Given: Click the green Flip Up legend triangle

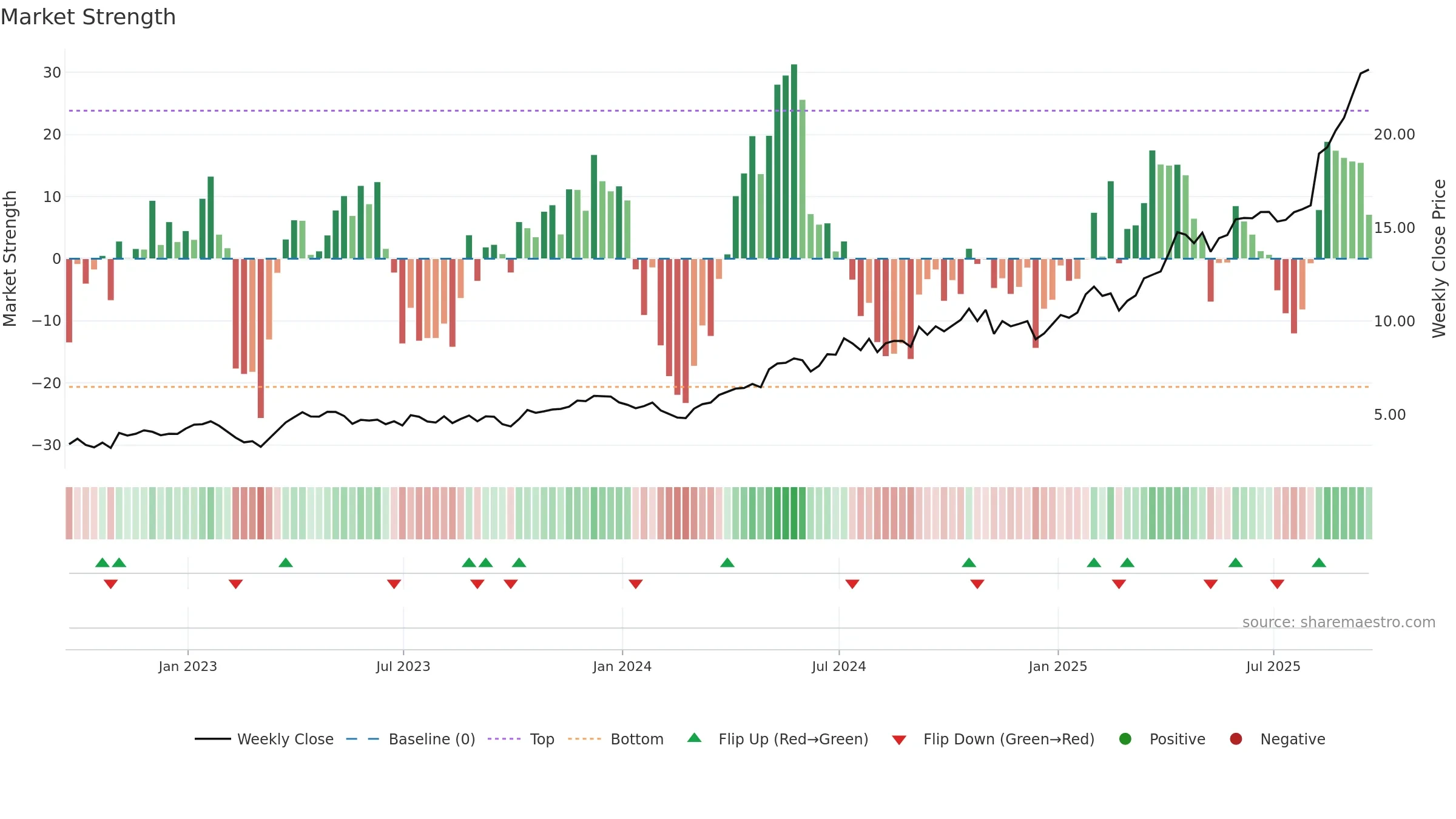Looking at the screenshot, I should pyautogui.click(x=695, y=738).
